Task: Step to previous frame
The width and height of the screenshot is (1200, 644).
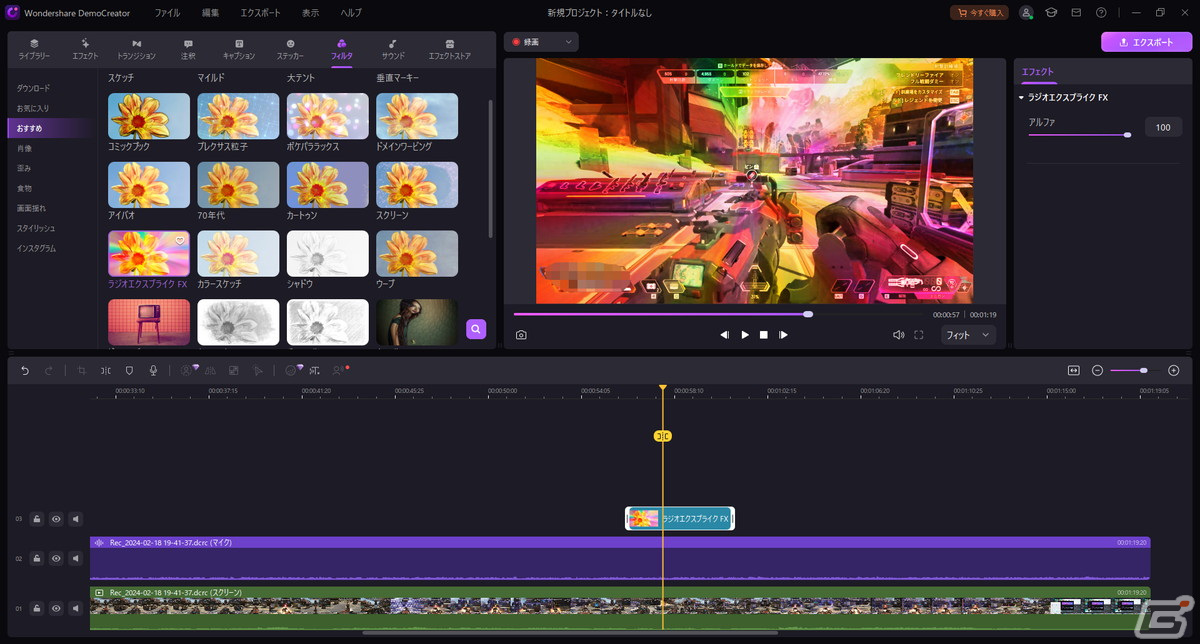Action: pos(725,335)
